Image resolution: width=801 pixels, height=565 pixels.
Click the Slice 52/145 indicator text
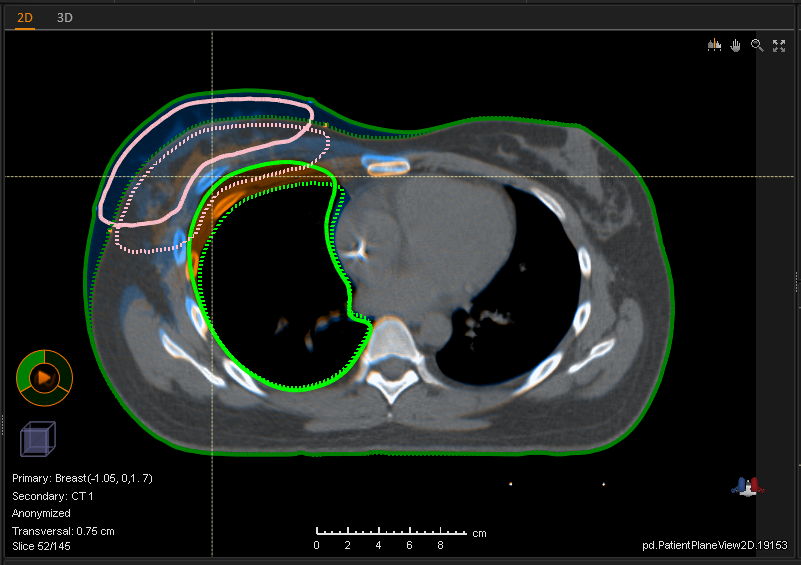click(x=41, y=546)
